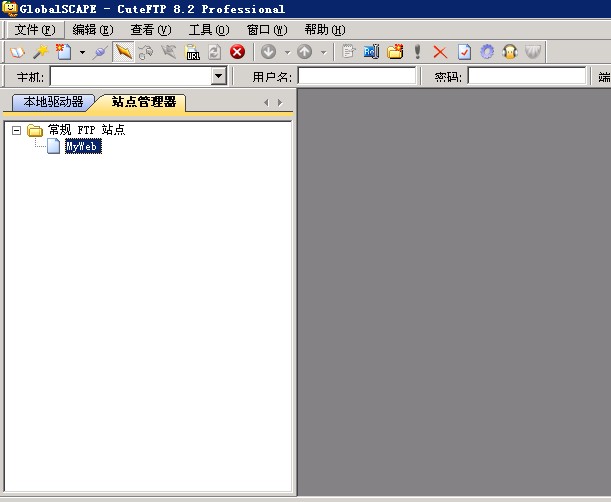
Task: Open the 查看(V) menu
Action: (x=151, y=30)
